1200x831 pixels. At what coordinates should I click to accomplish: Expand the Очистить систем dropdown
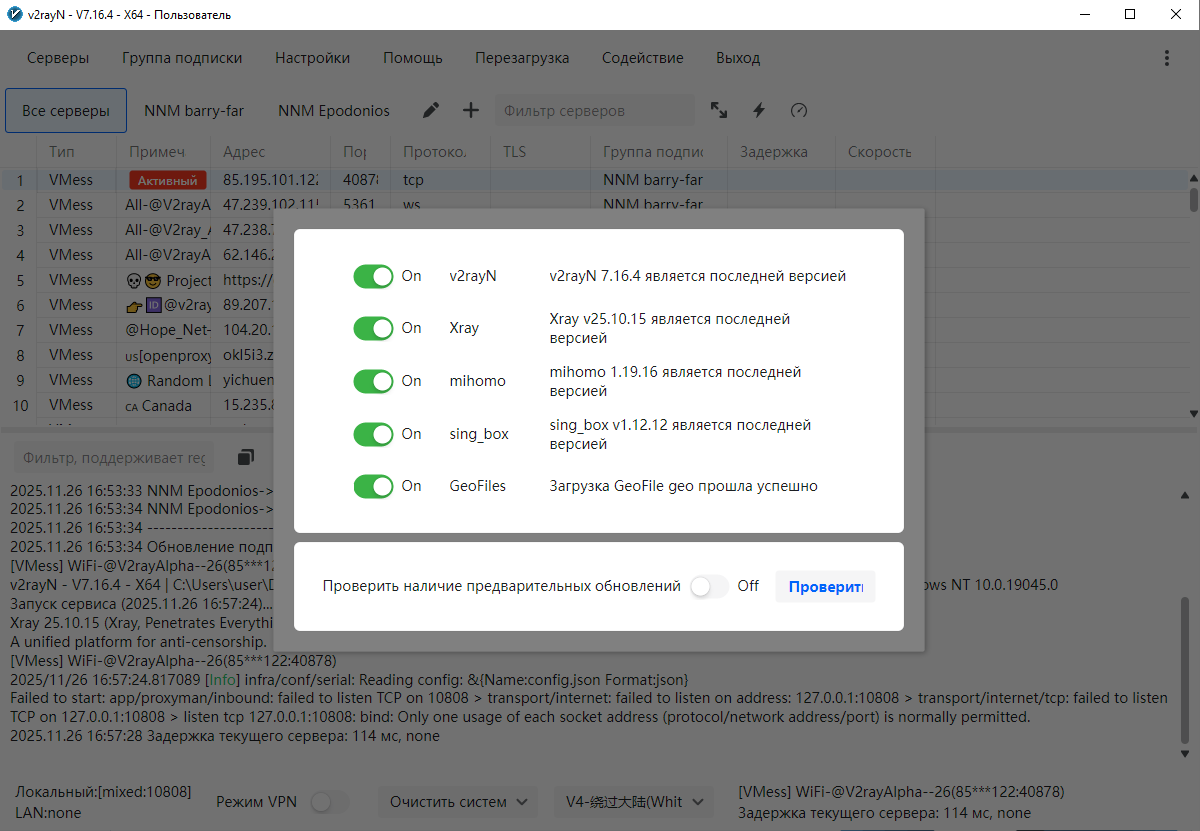point(458,802)
